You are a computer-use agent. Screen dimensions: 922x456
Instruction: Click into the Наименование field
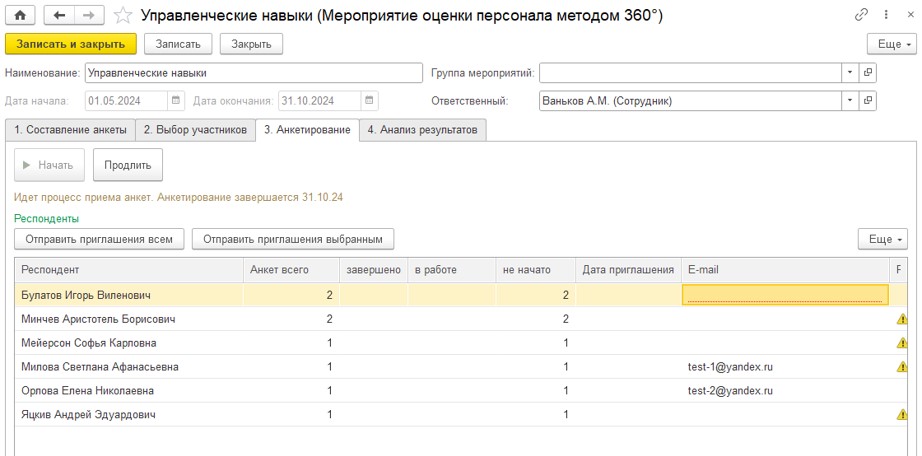tap(253, 73)
